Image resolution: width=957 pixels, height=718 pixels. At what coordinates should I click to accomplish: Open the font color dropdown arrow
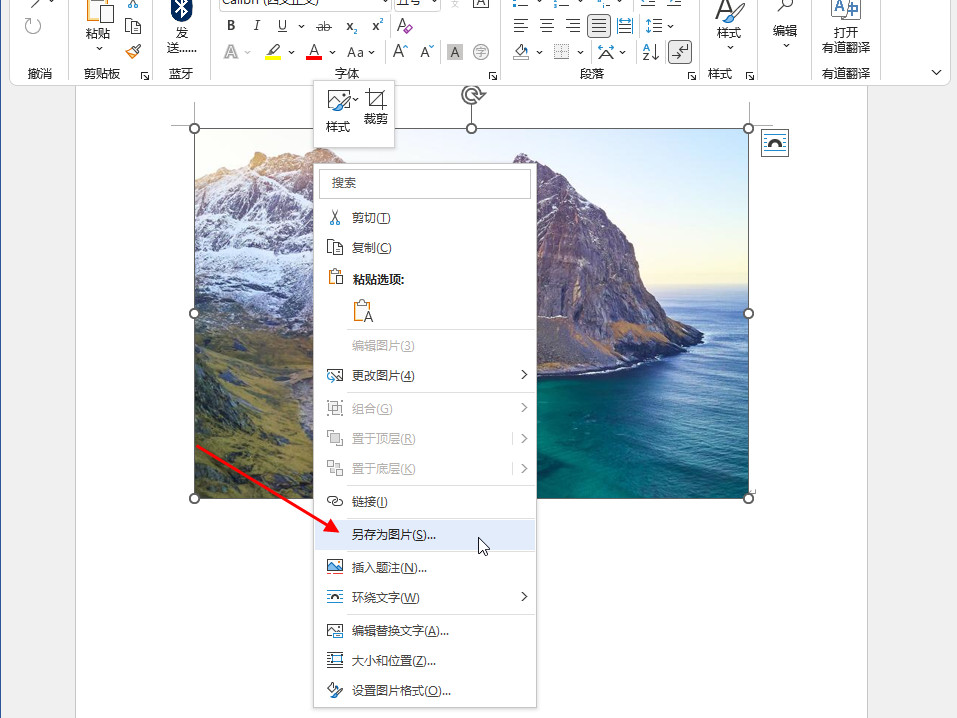[x=332, y=53]
